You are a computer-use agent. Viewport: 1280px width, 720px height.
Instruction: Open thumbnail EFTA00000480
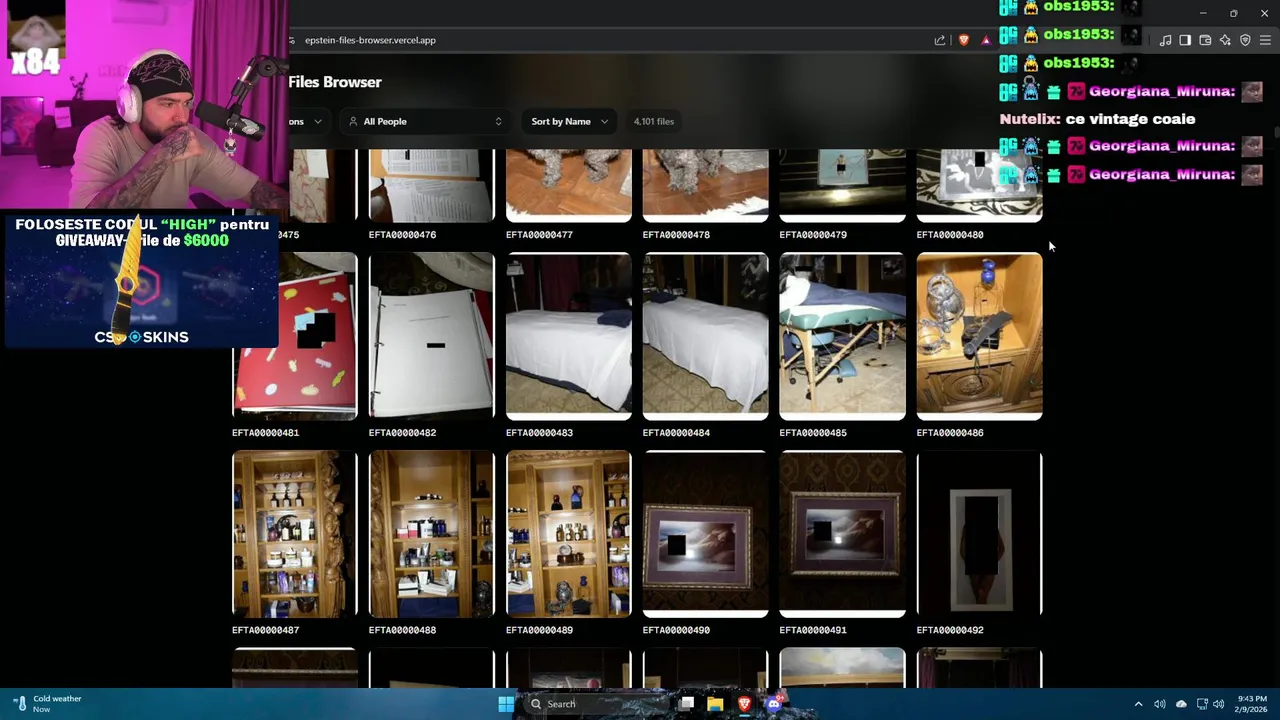(979, 186)
